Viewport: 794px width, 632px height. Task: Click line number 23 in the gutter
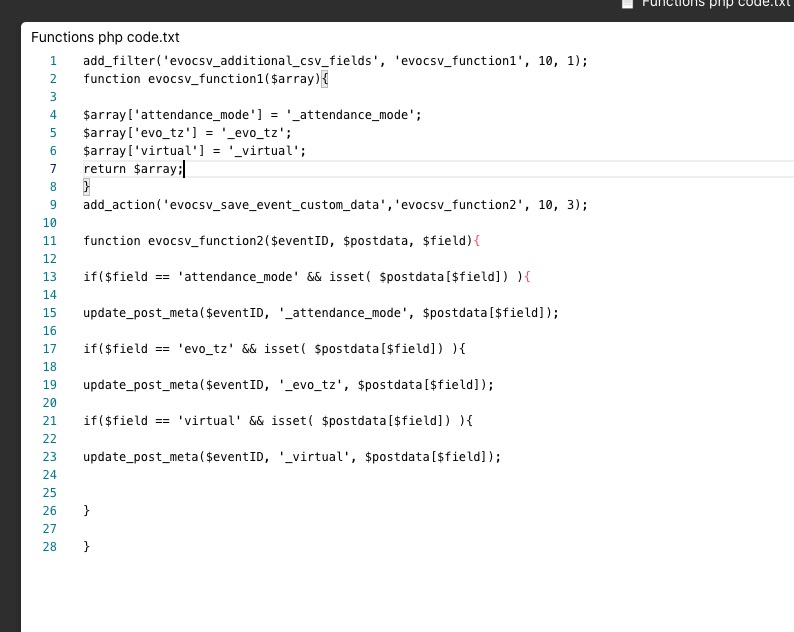click(50, 457)
